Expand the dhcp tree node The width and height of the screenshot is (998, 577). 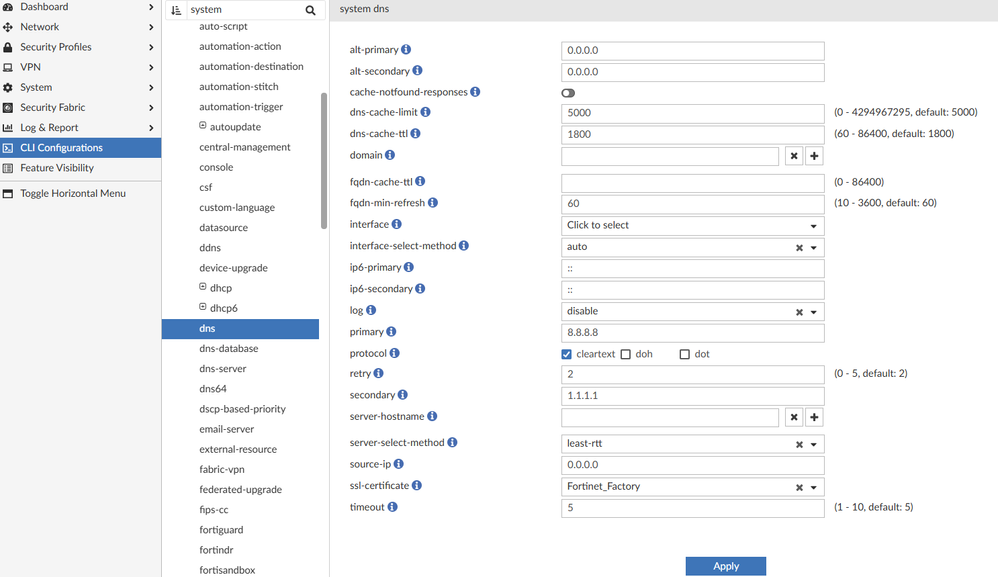(203, 288)
